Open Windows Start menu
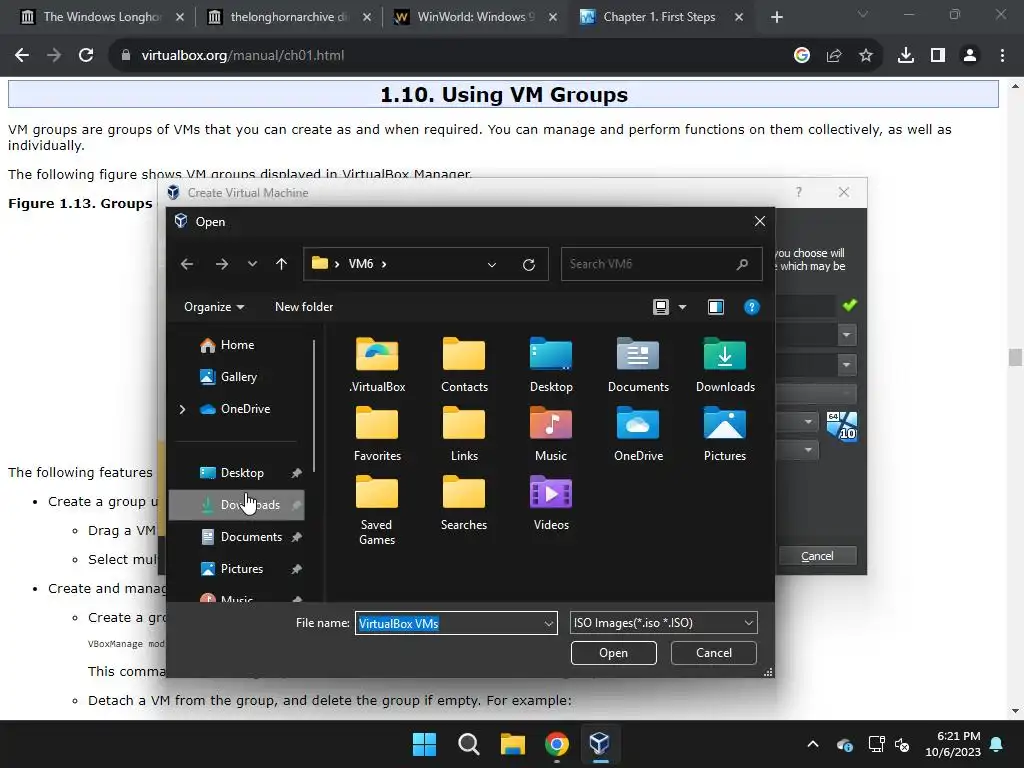 pos(424,744)
